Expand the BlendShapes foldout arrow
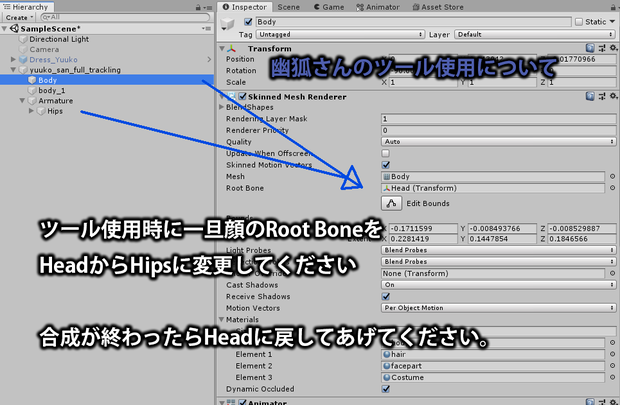 pyautogui.click(x=221, y=107)
